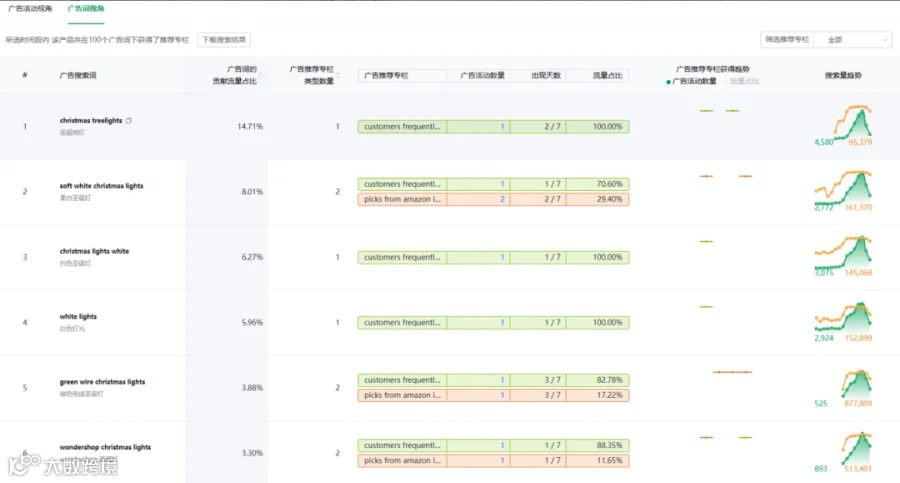The height and width of the screenshot is (483, 900).
Task: Select the 广告活动数量 trend radio option
Action: click(x=691, y=82)
